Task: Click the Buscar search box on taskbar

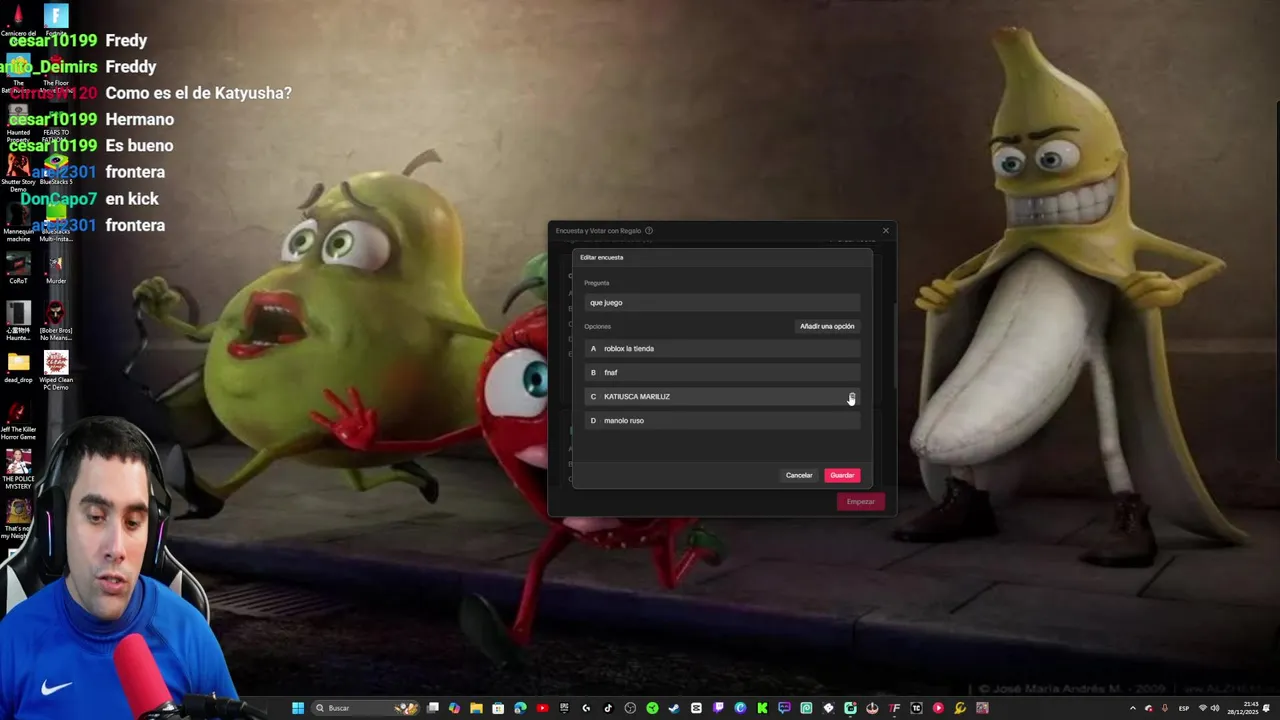Action: [x=367, y=708]
